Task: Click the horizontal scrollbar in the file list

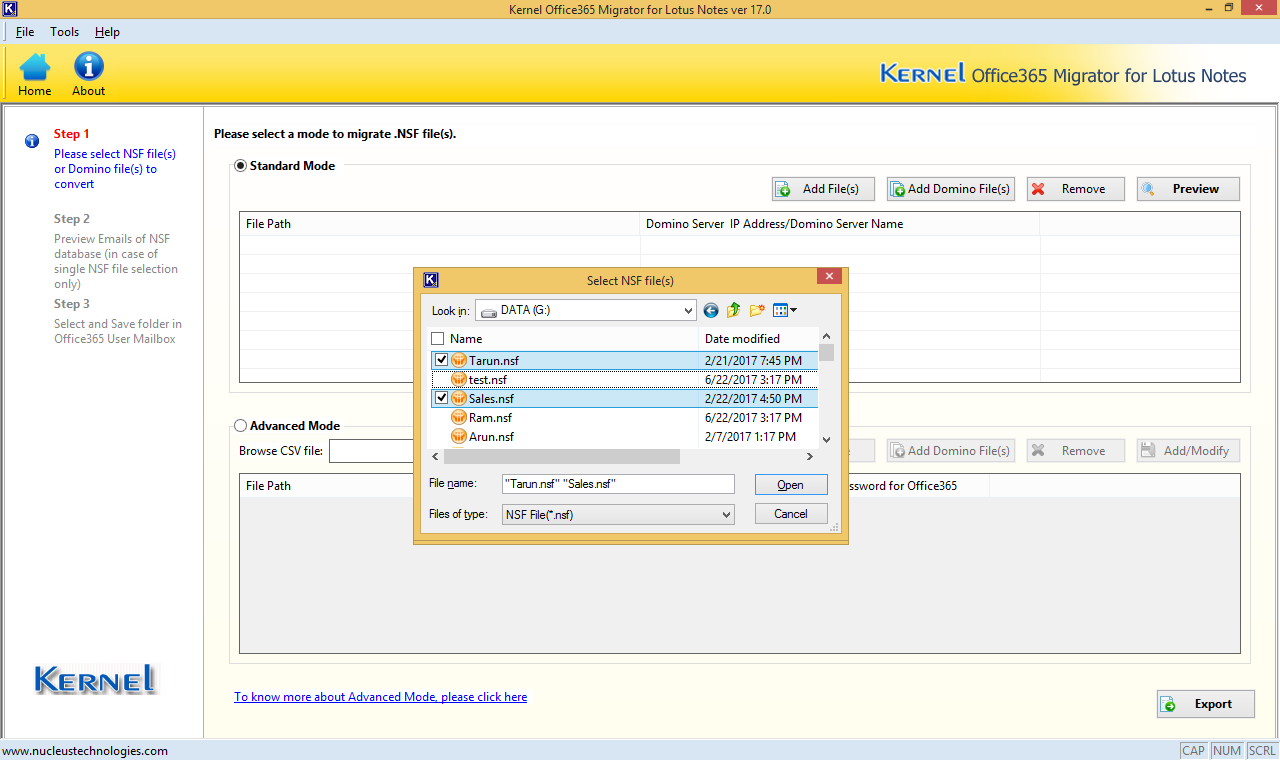Action: tap(562, 457)
